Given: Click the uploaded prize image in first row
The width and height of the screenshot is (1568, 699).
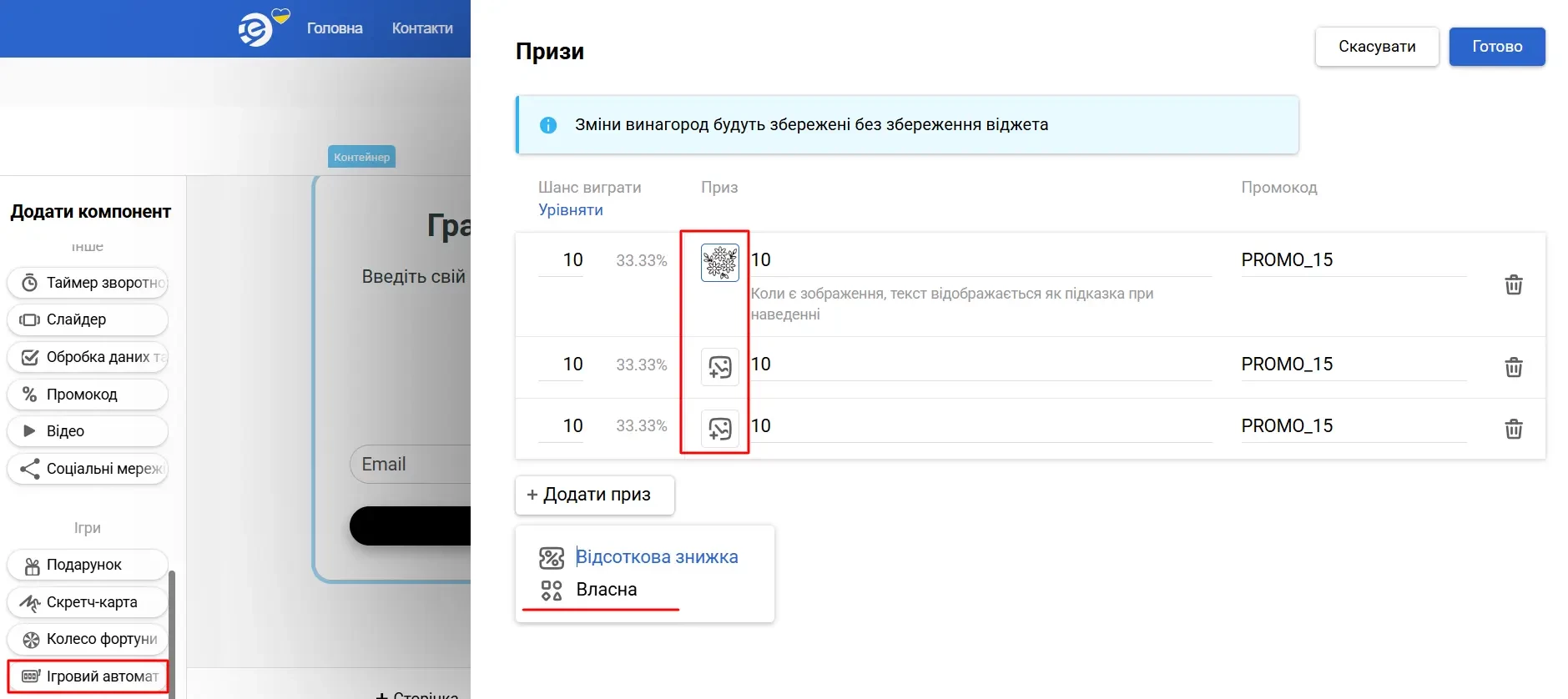Looking at the screenshot, I should tap(719, 263).
